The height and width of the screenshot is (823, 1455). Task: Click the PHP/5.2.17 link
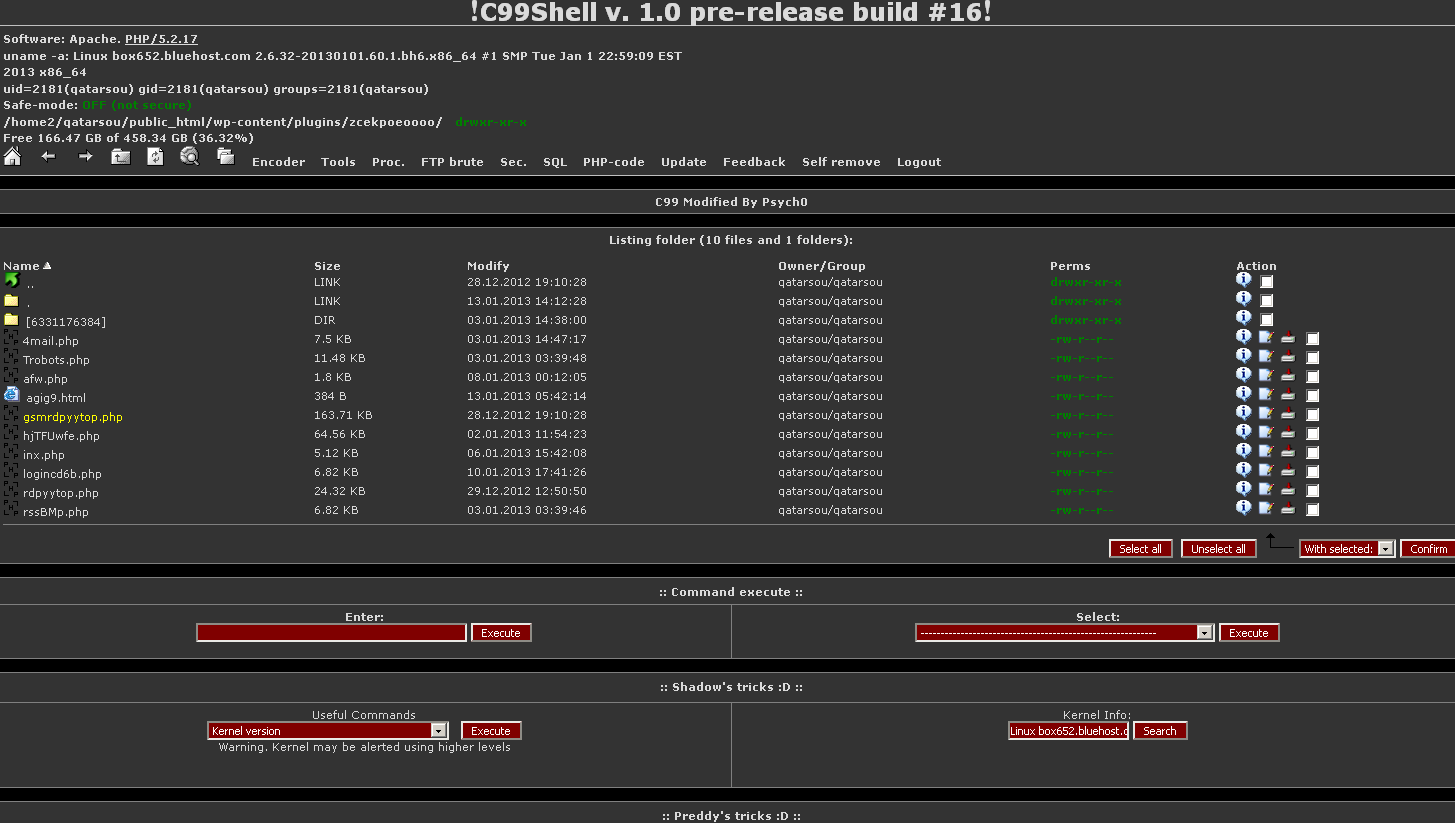pos(161,39)
